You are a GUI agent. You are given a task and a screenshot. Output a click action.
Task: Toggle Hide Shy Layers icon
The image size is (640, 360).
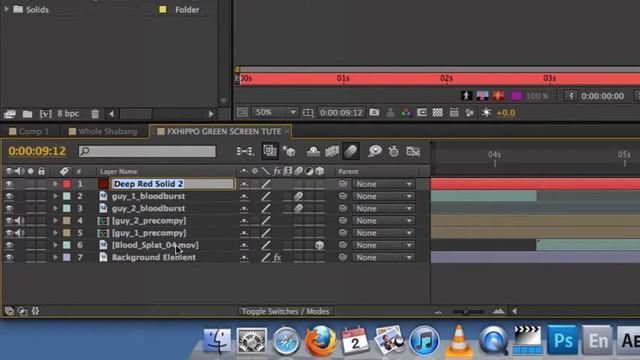point(313,151)
